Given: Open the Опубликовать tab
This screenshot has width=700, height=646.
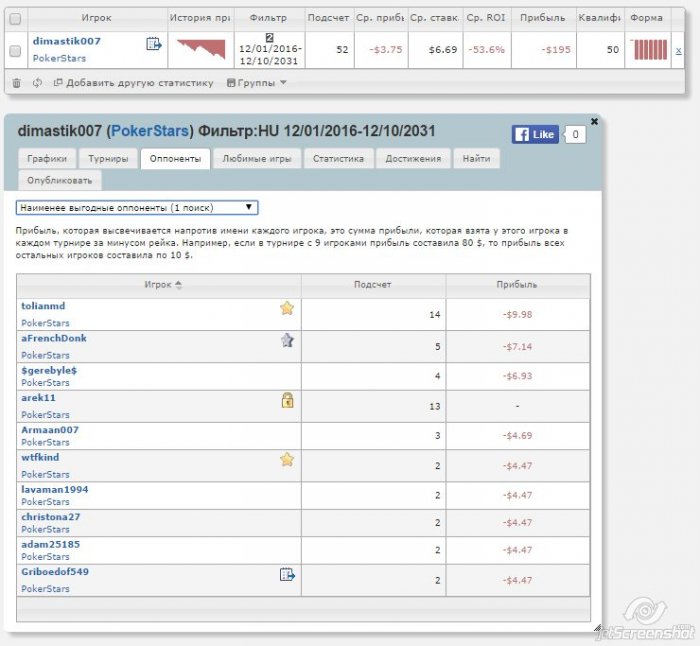Looking at the screenshot, I should tap(59, 180).
